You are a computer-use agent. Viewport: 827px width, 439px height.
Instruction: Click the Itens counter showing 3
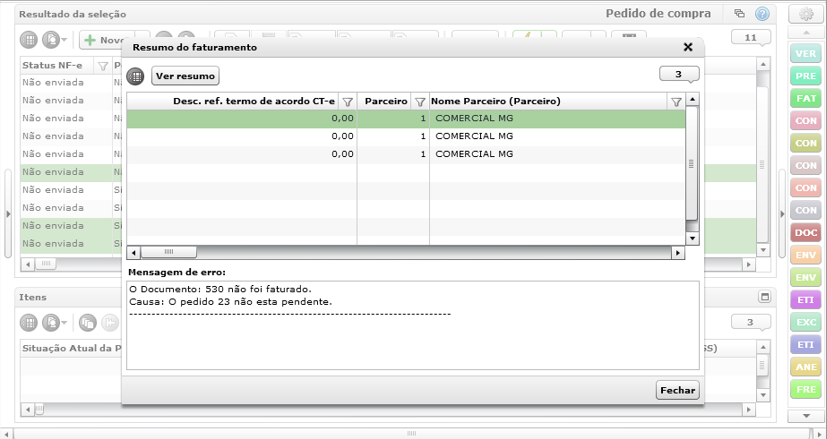pyautogui.click(x=751, y=322)
